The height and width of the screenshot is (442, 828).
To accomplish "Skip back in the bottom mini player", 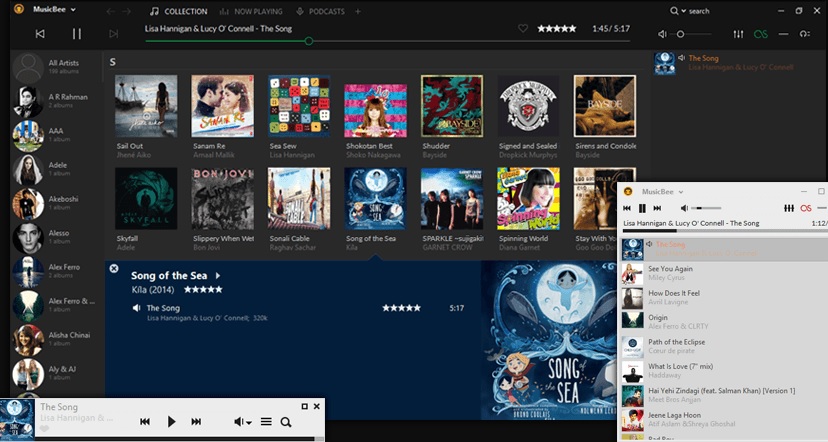I will click(145, 421).
